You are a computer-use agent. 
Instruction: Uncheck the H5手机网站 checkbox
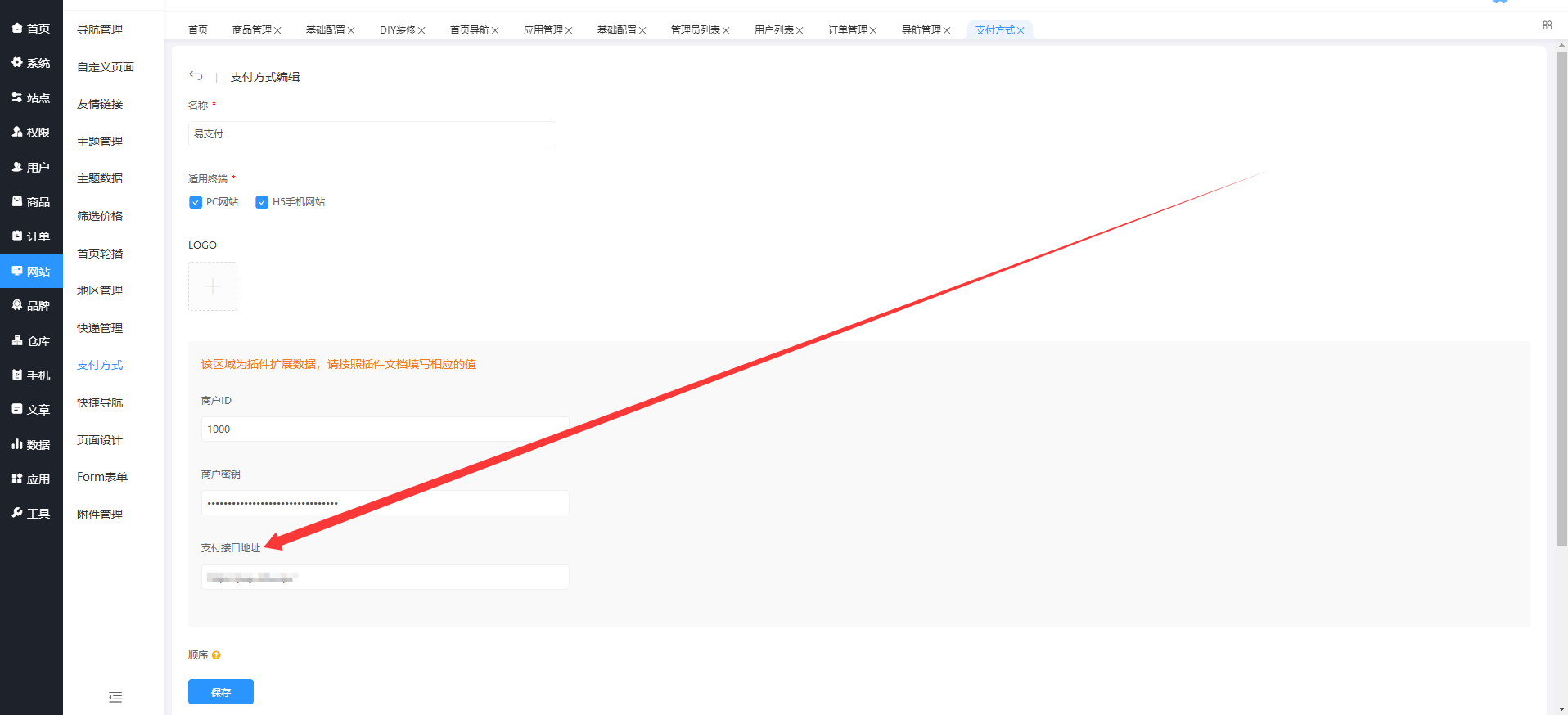tap(262, 202)
